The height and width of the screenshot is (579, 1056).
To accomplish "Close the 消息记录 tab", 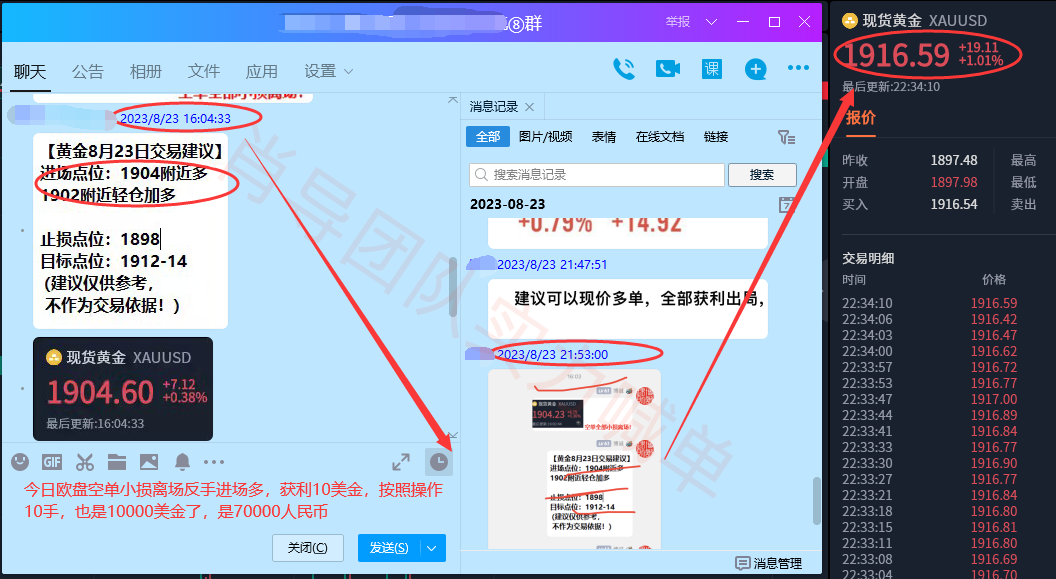I will click(x=529, y=107).
